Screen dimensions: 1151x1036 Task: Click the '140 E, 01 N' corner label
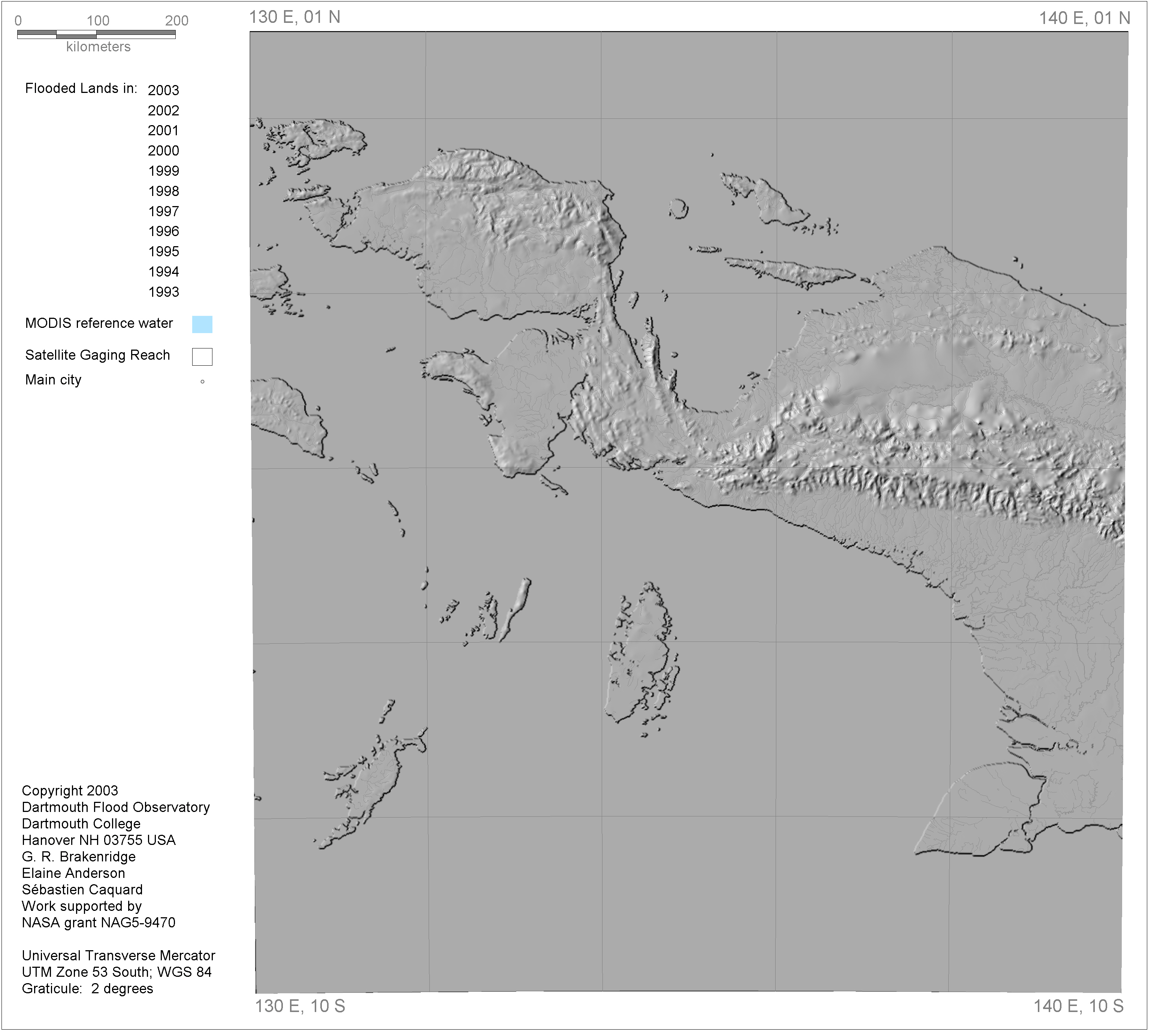[x=1084, y=18]
